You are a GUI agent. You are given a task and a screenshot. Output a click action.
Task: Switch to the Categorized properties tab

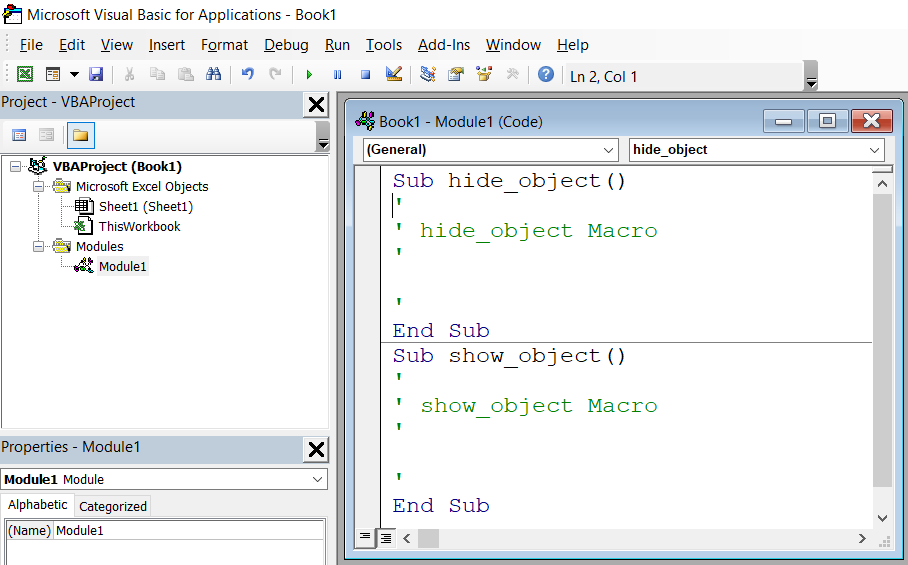(x=113, y=506)
